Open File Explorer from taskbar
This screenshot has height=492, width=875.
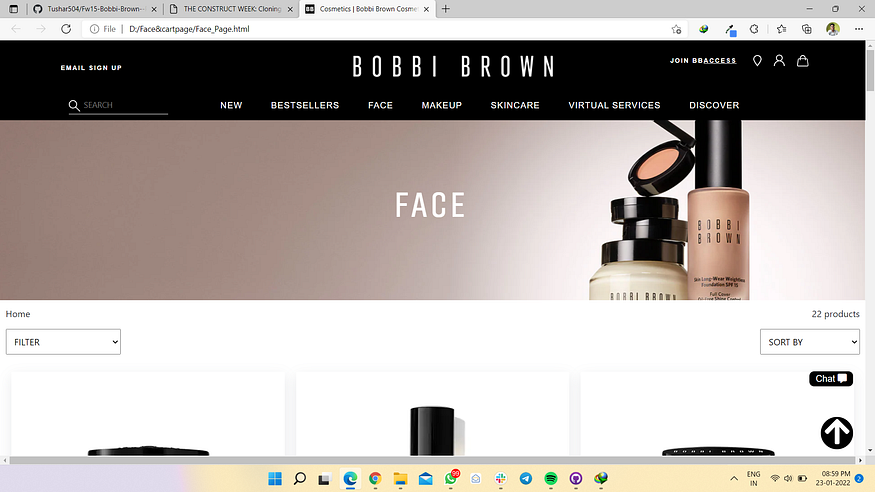400,479
